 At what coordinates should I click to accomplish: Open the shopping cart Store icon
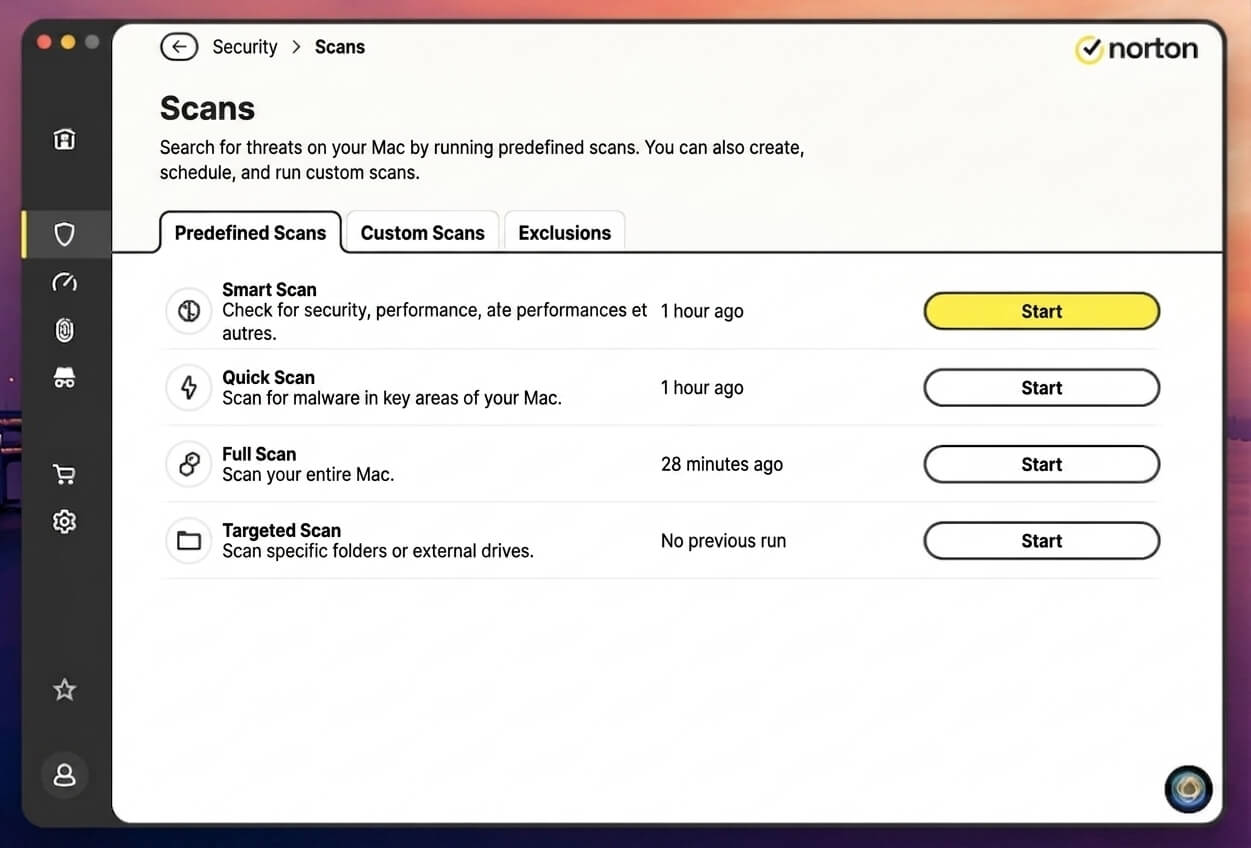64,474
